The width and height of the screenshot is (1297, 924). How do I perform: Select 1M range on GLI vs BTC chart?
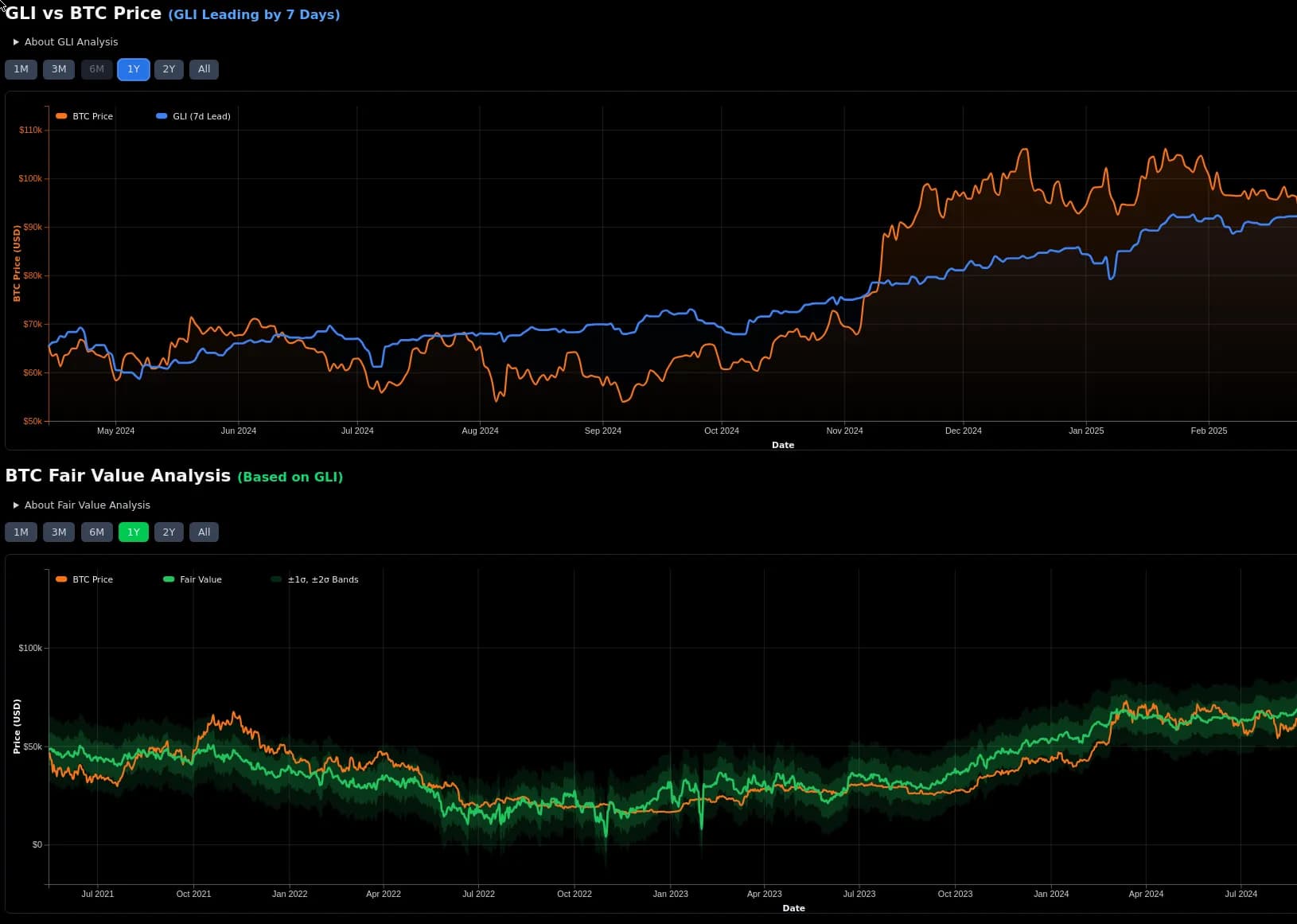tap(21, 69)
